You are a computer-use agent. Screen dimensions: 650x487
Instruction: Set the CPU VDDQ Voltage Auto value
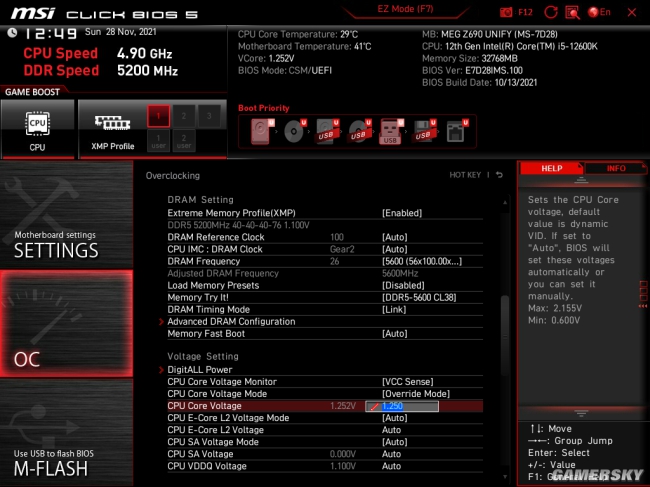click(391, 466)
